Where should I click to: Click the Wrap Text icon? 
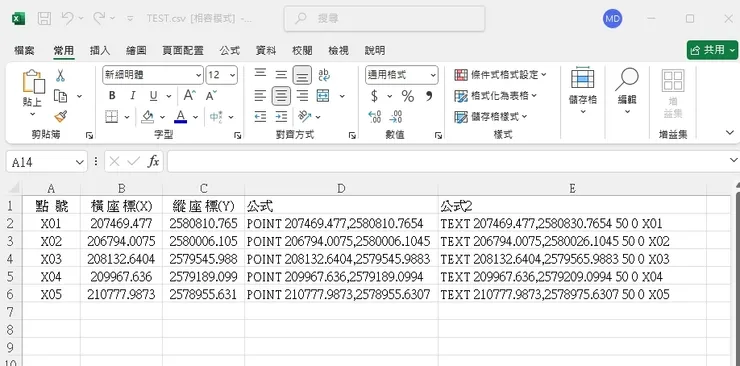pyautogui.click(x=324, y=75)
